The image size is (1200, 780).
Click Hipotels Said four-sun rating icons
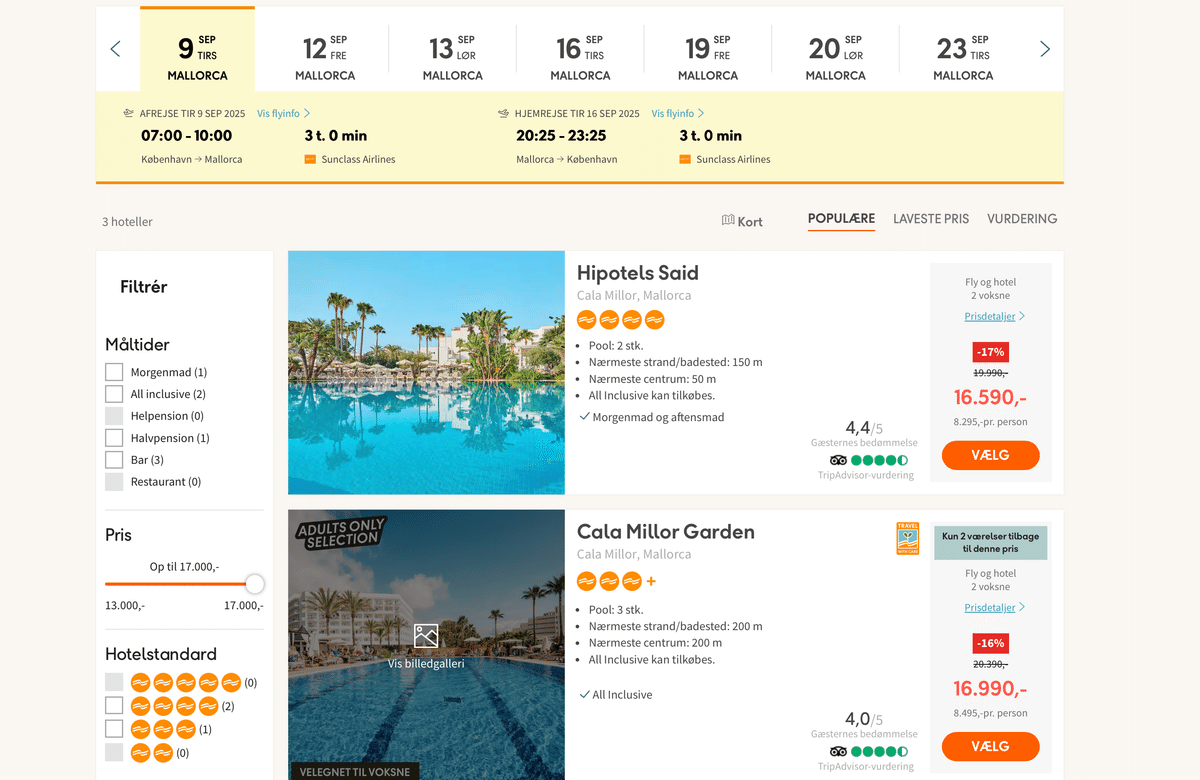pos(621,320)
